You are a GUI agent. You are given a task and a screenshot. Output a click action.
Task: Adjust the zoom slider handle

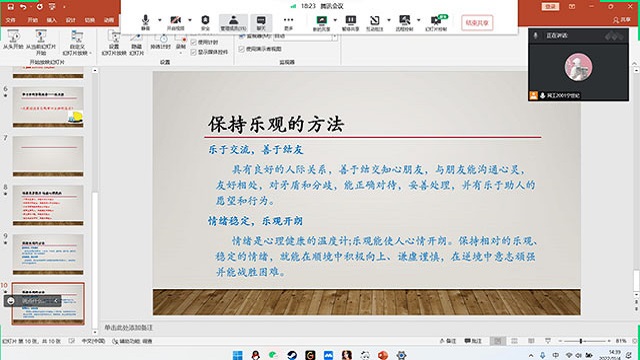coord(581,341)
